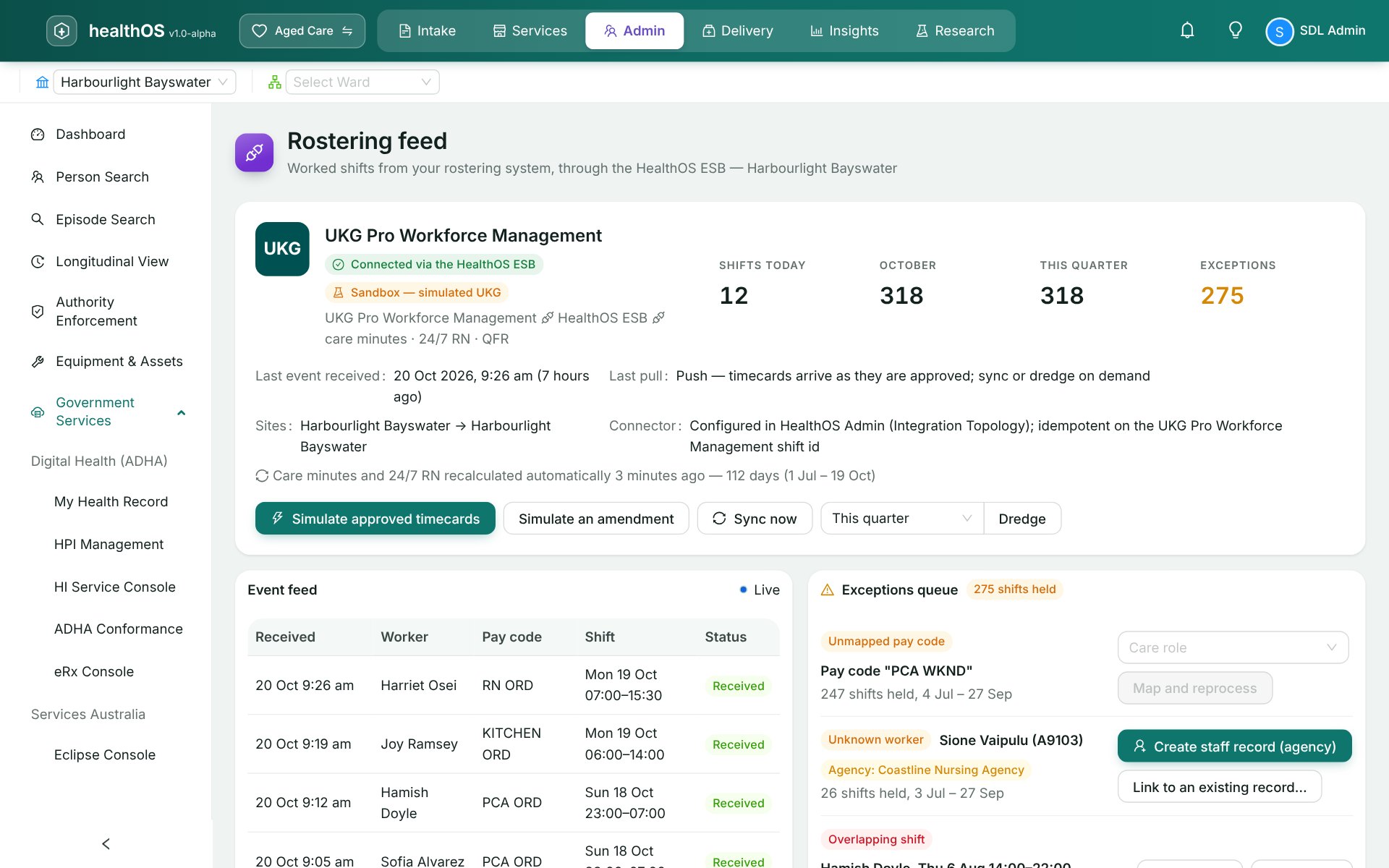Click the purple Rostering feed plug icon
This screenshot has height=868, width=1389.
coord(254,153)
